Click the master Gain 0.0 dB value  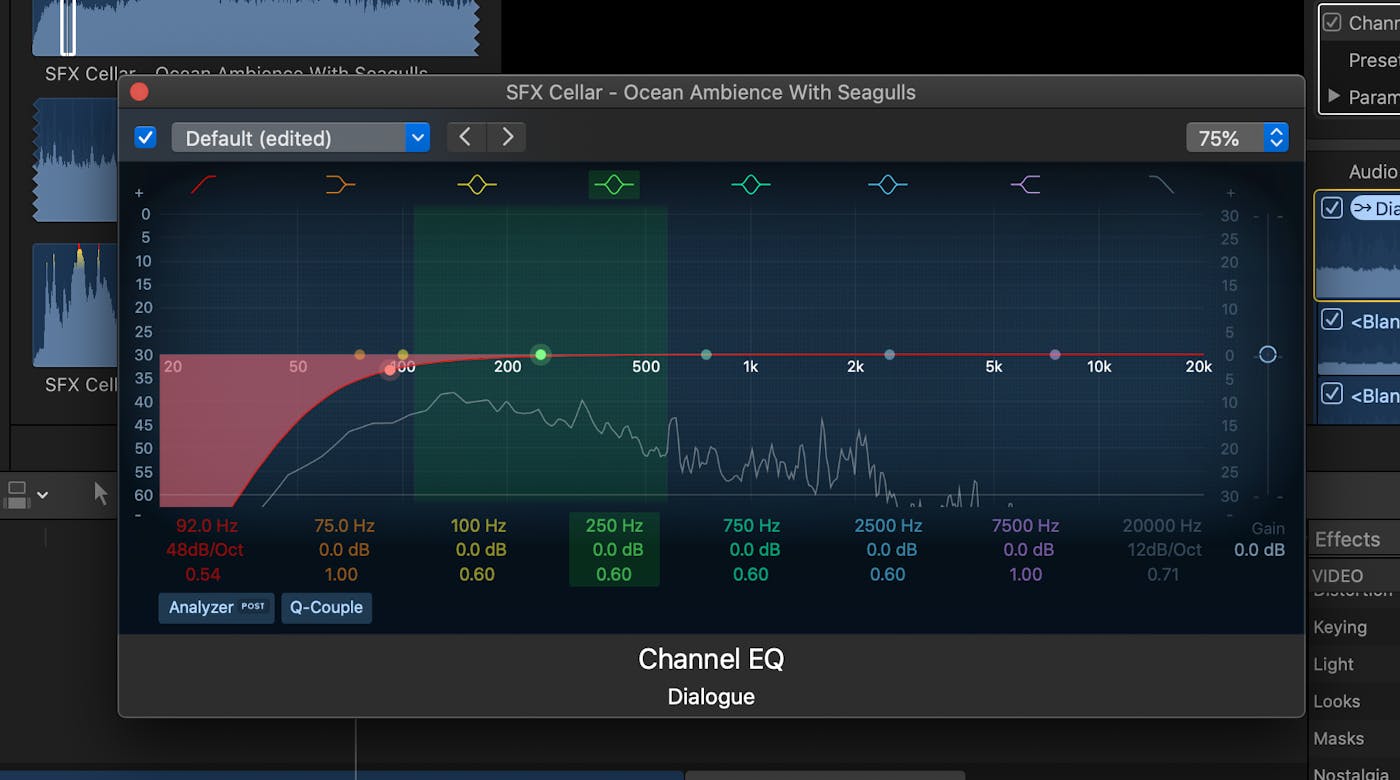coord(1259,549)
